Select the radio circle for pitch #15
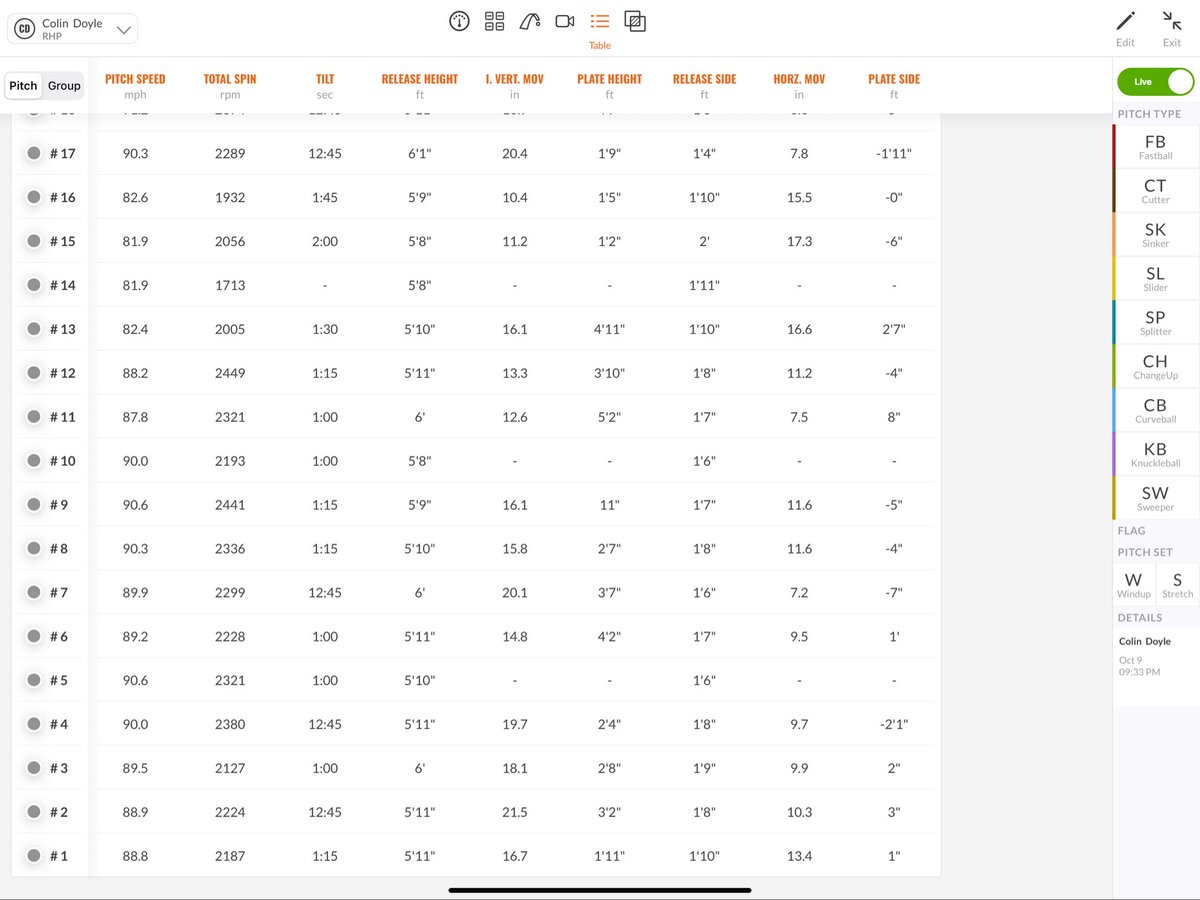Screen dimensions: 1200x900 click(34, 241)
